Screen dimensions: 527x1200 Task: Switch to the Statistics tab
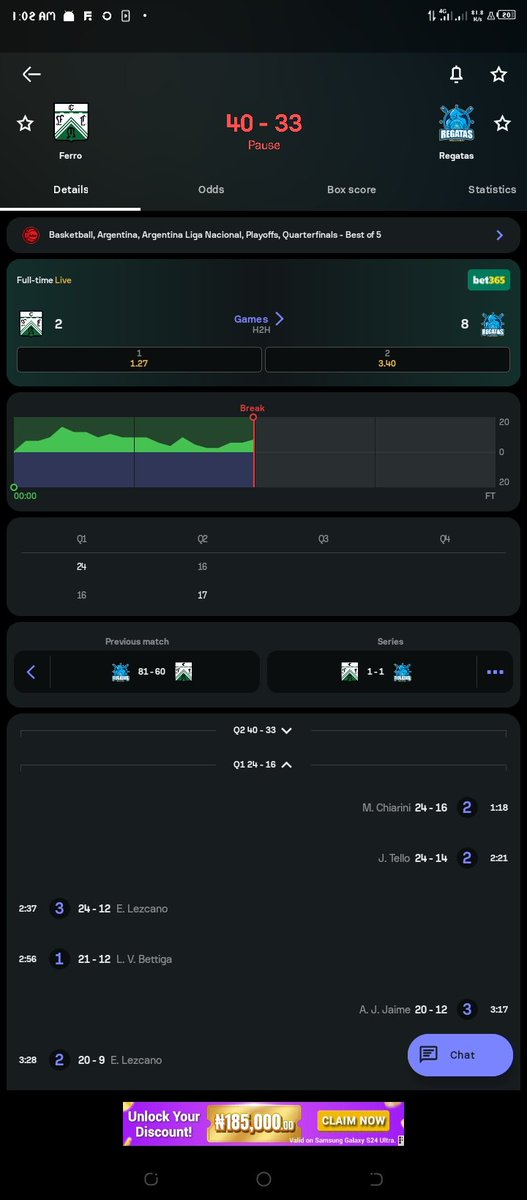click(492, 189)
